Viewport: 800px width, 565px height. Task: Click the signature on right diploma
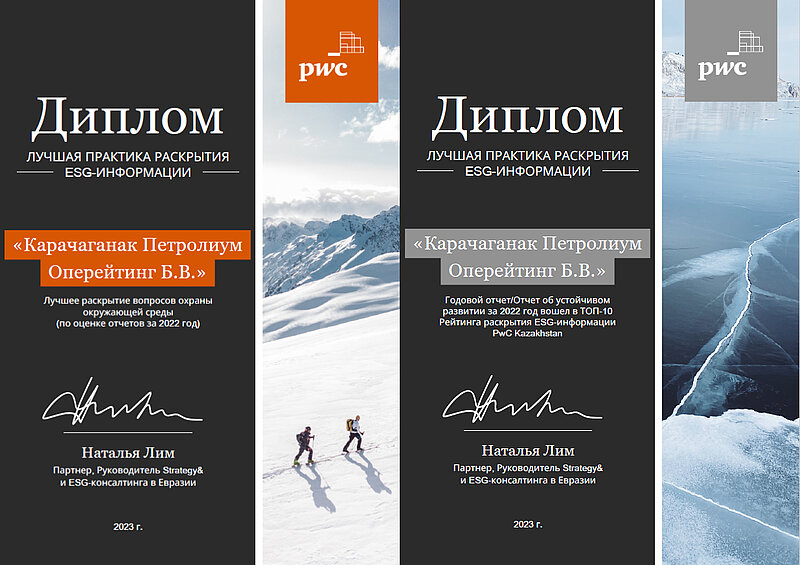tap(522, 401)
